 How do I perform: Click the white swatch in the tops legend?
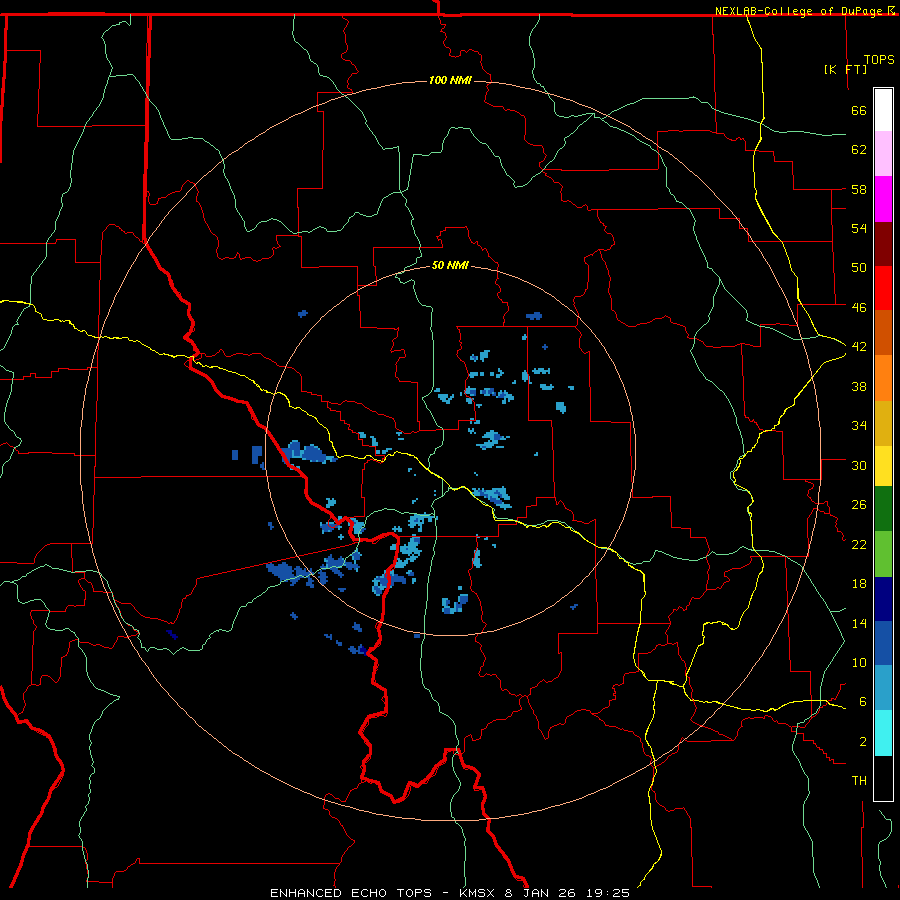883,110
